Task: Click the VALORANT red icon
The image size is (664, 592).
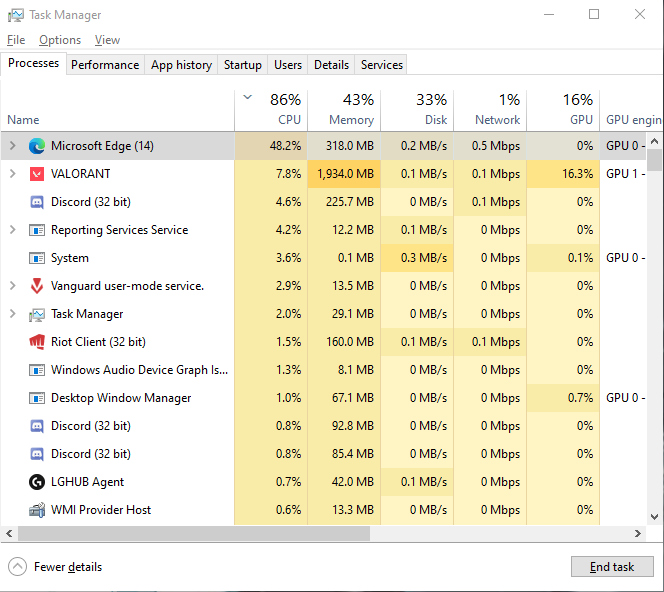Action: point(37,174)
